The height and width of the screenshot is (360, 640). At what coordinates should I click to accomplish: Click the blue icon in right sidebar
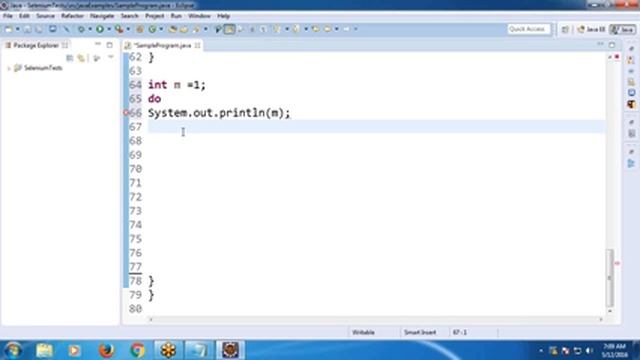point(631,93)
